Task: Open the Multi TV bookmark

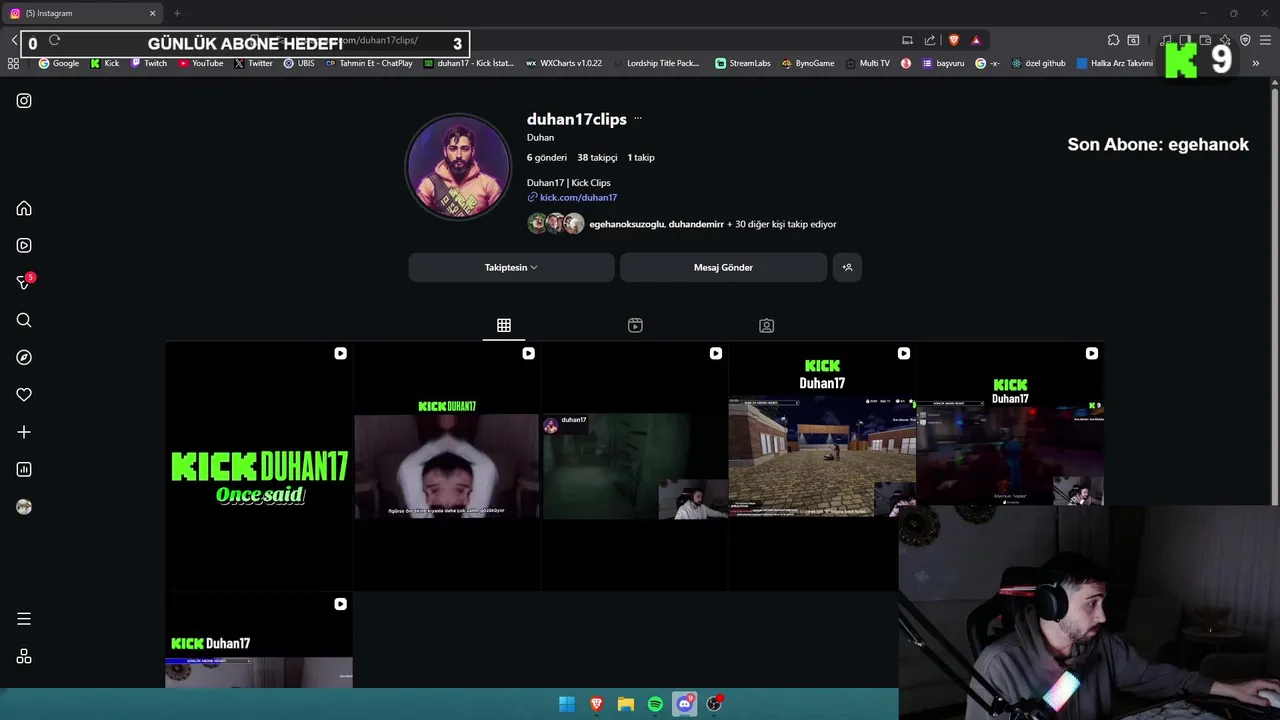Action: coord(867,63)
